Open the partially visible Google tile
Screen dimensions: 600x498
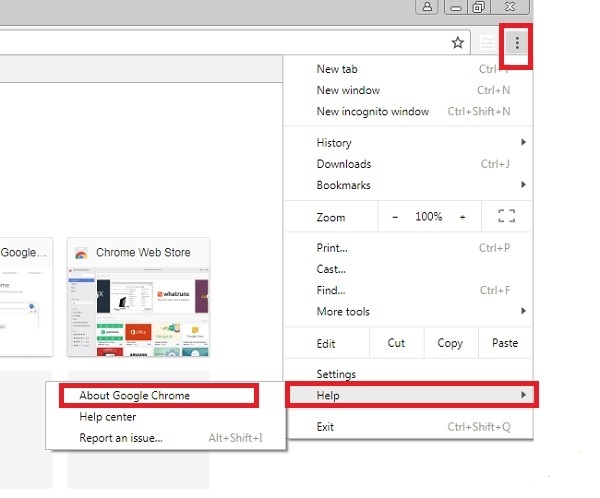pyautogui.click(x=26, y=297)
